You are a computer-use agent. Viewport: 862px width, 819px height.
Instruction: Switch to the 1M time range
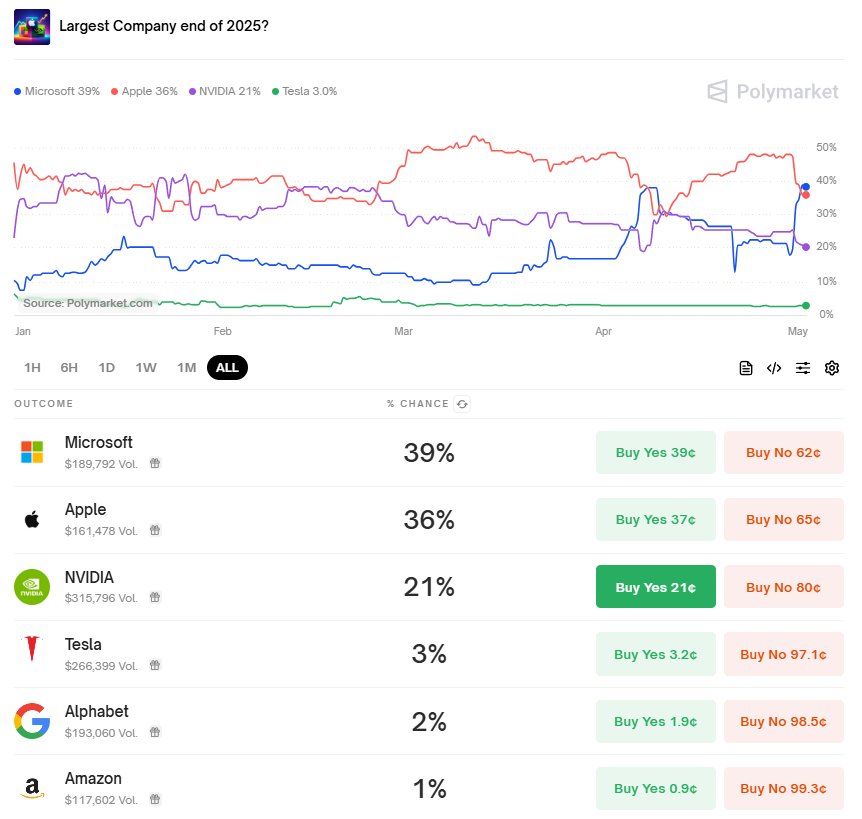coord(186,368)
